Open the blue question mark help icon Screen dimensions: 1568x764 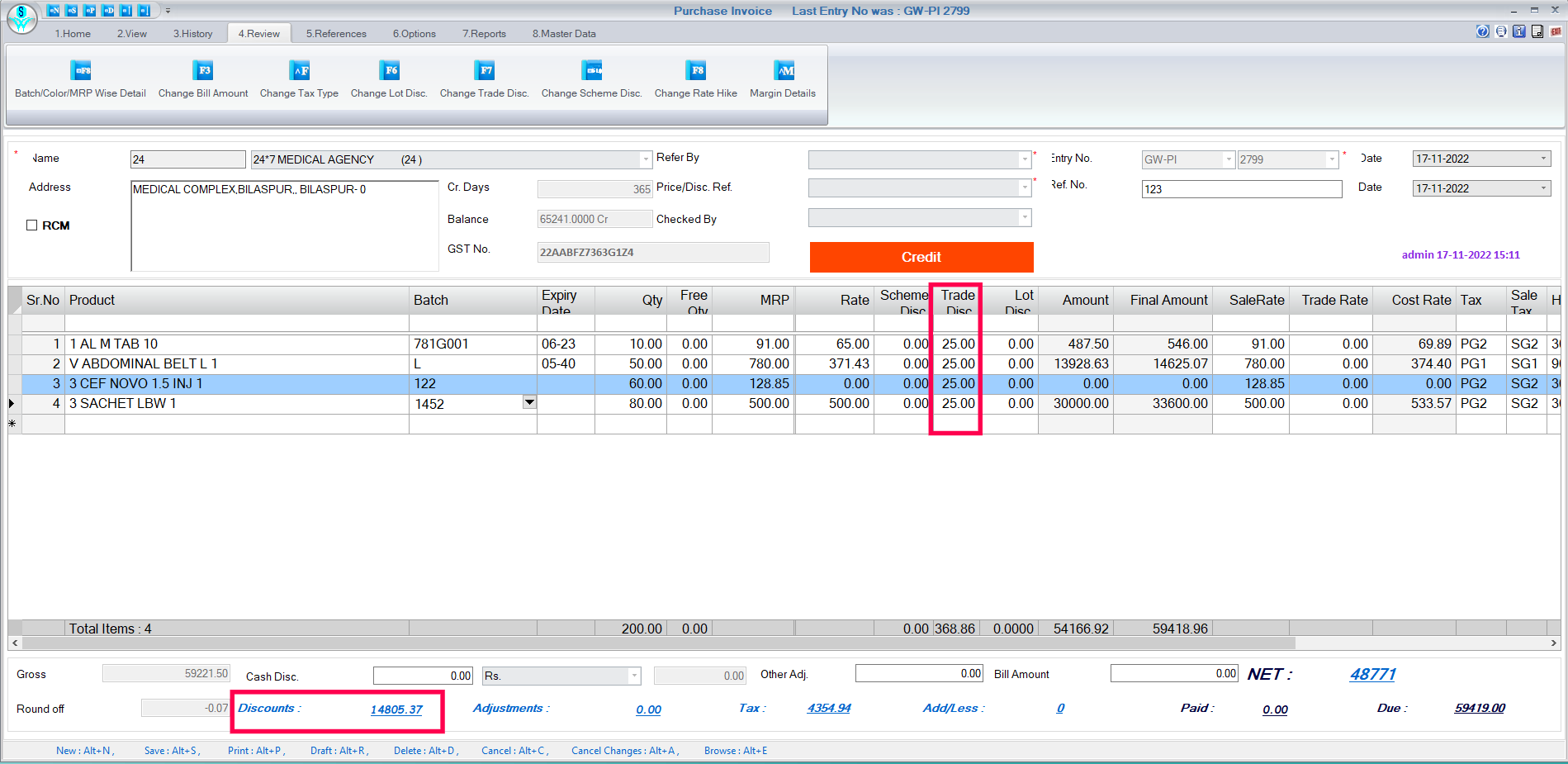[x=1483, y=31]
